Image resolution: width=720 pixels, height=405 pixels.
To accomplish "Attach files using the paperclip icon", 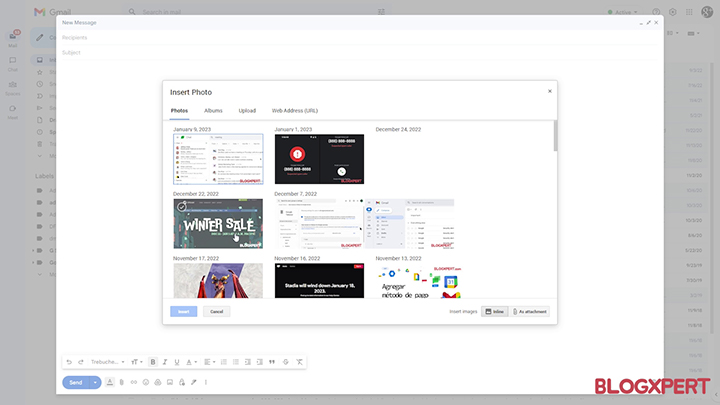I will 122,382.
